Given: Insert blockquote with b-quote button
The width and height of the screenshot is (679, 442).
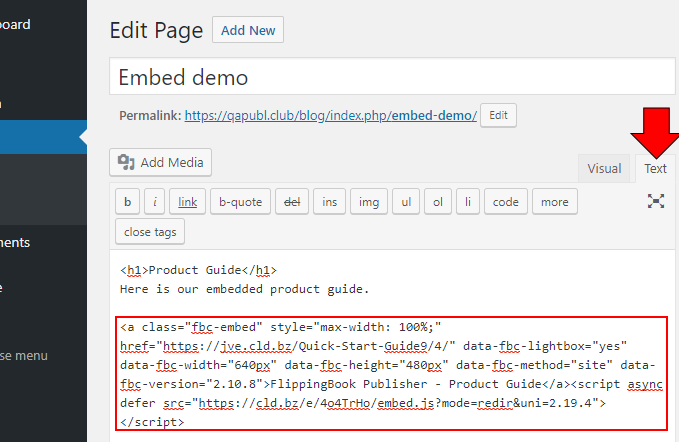Looking at the screenshot, I should (240, 202).
